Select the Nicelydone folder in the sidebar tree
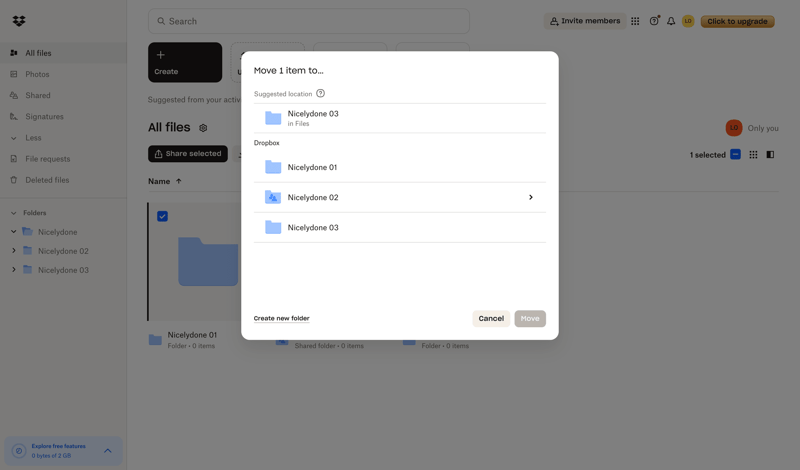800x470 pixels. tap(58, 232)
